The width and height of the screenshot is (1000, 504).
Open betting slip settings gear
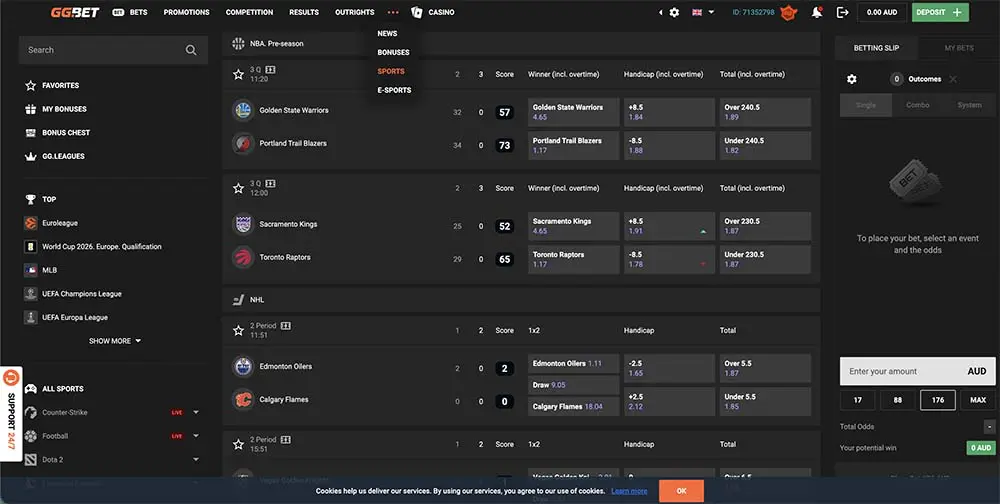coord(851,79)
